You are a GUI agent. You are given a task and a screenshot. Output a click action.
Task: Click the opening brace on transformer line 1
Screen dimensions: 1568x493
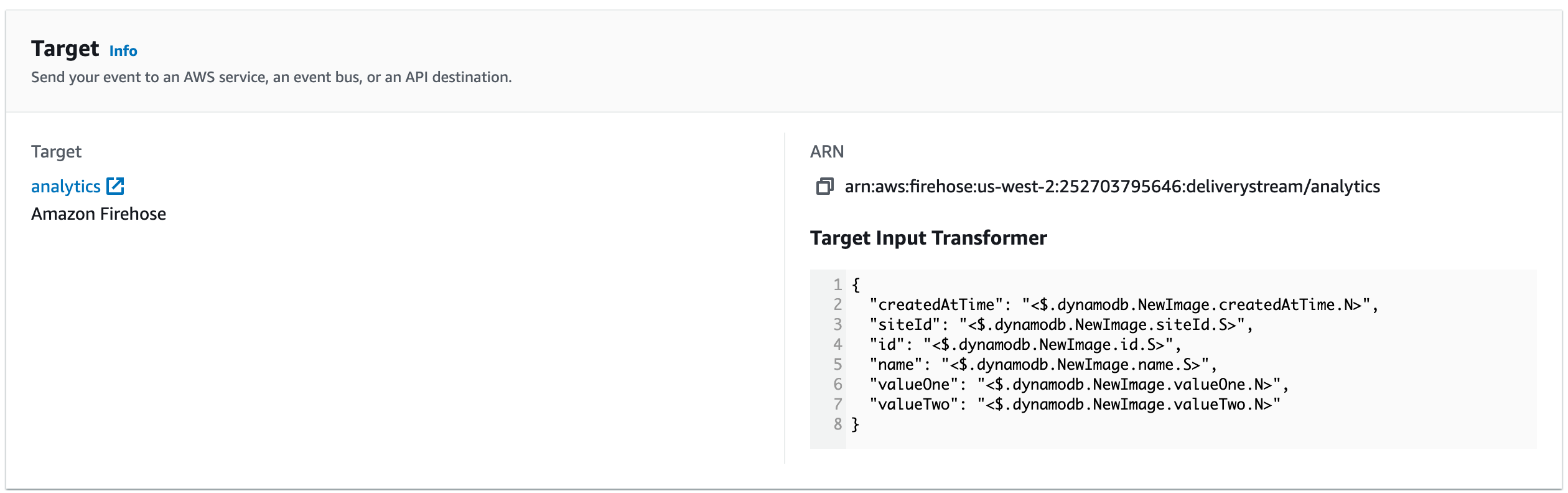(x=856, y=285)
